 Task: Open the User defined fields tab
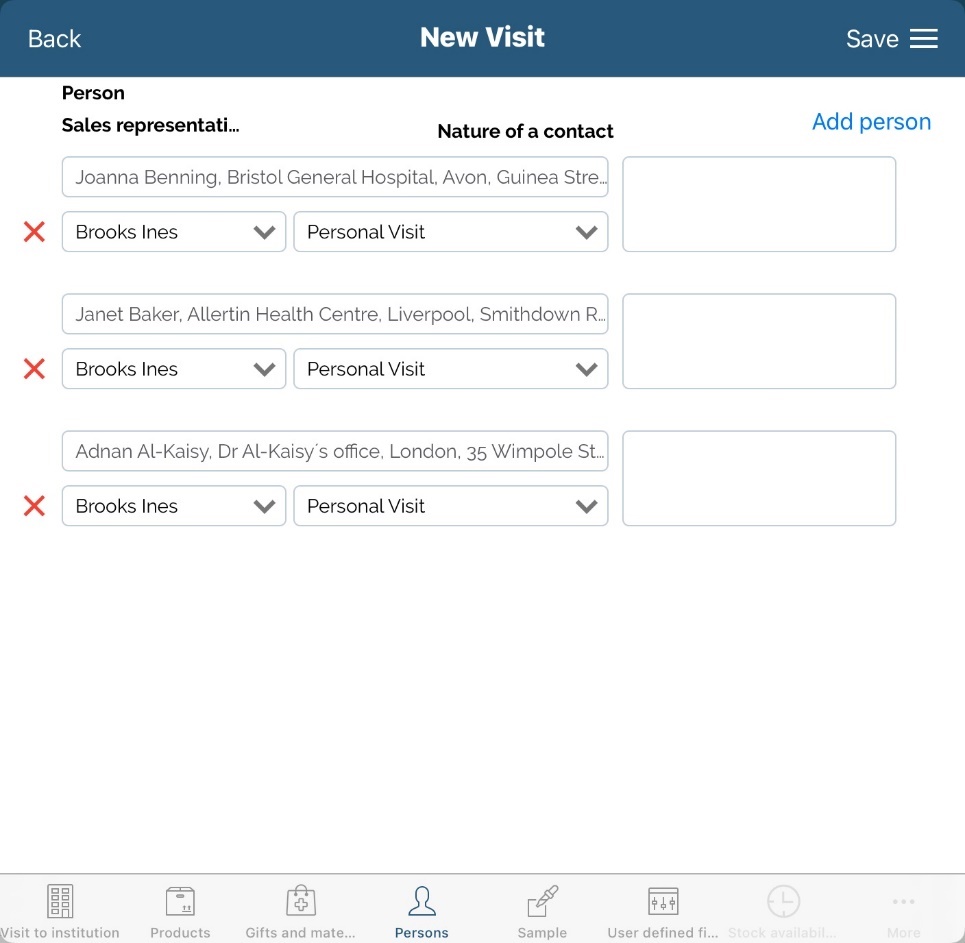click(662, 911)
